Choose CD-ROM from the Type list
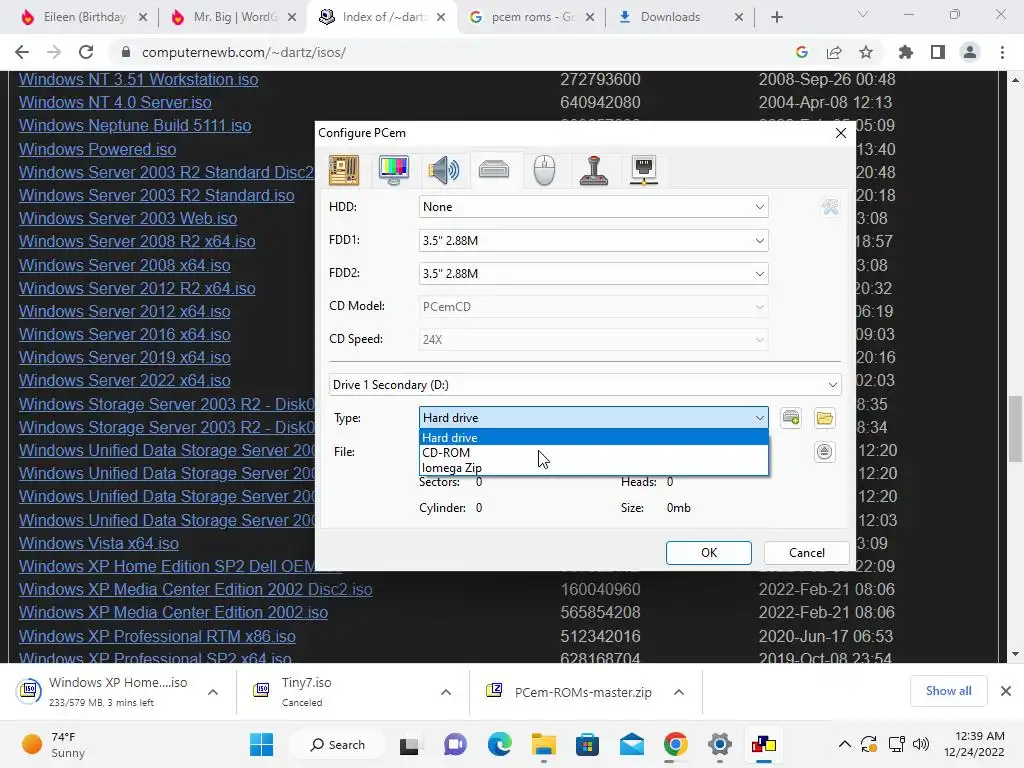The width and height of the screenshot is (1024, 768). click(x=593, y=453)
